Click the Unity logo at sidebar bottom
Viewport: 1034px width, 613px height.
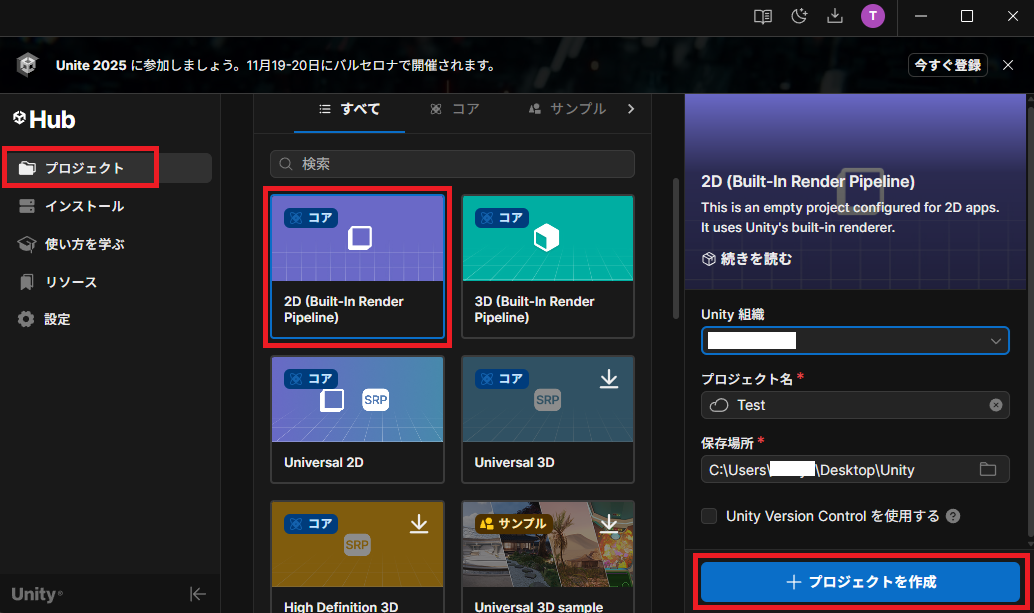coord(37,594)
